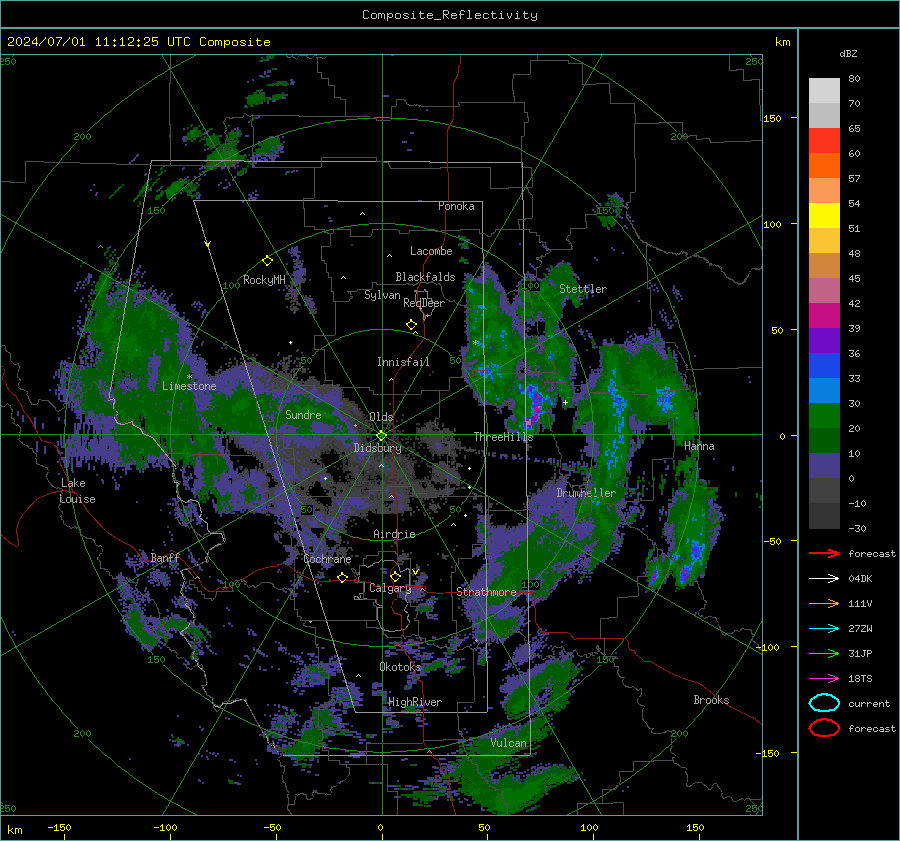
Task: Click the Okotoks label
Action: [400, 666]
